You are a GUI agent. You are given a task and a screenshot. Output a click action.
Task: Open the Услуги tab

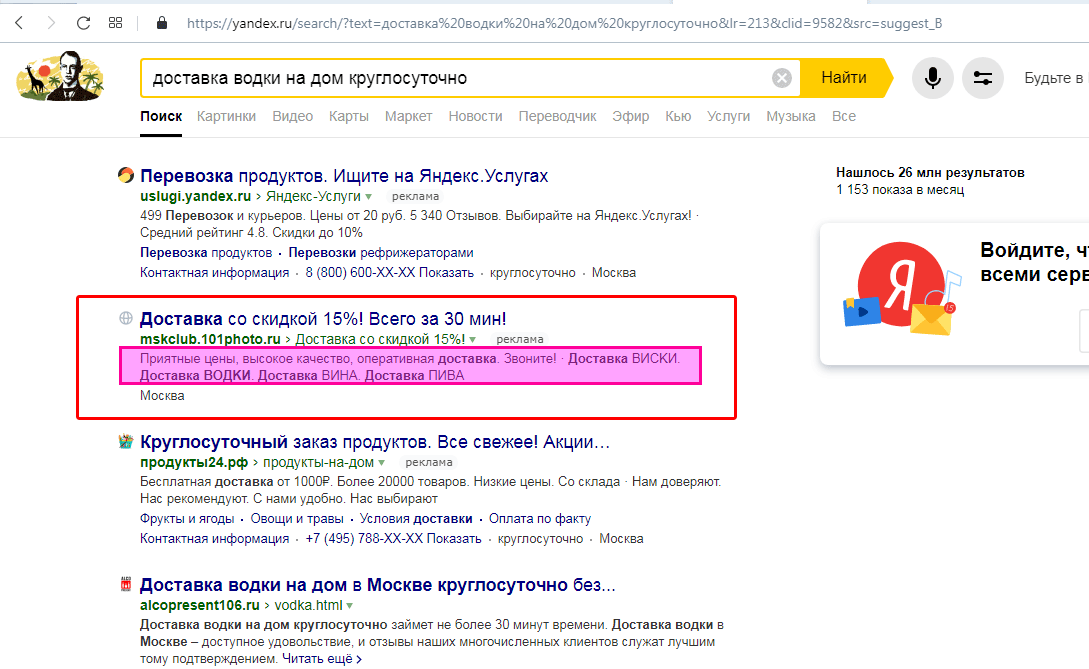729,116
